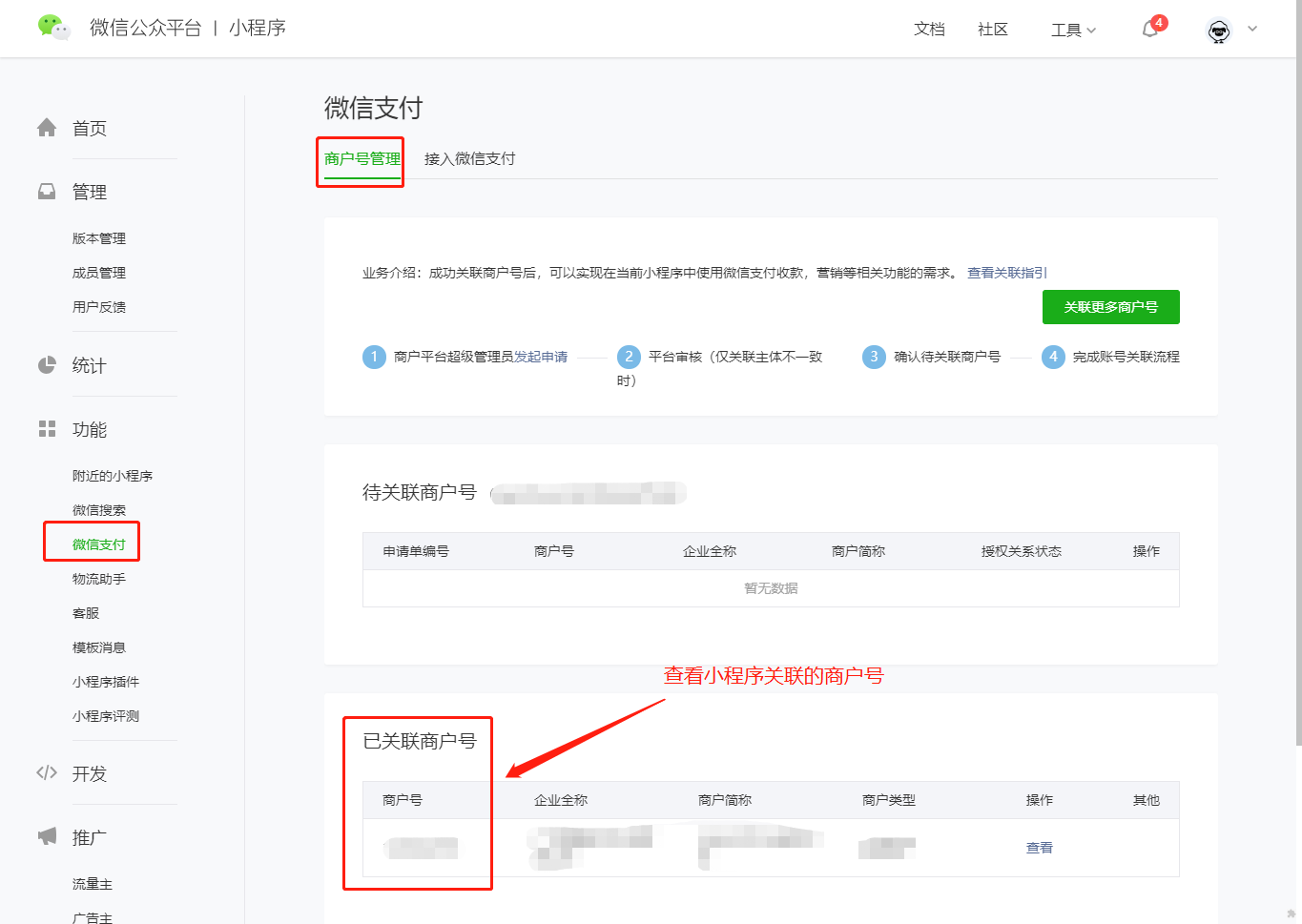Select 功能 section in sidebar
1302x924 pixels.
click(x=90, y=429)
